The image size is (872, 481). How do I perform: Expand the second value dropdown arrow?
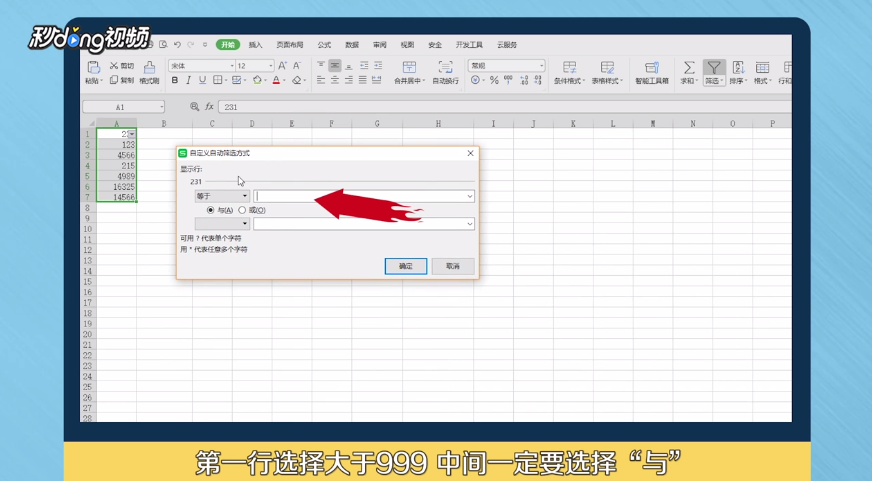point(470,224)
